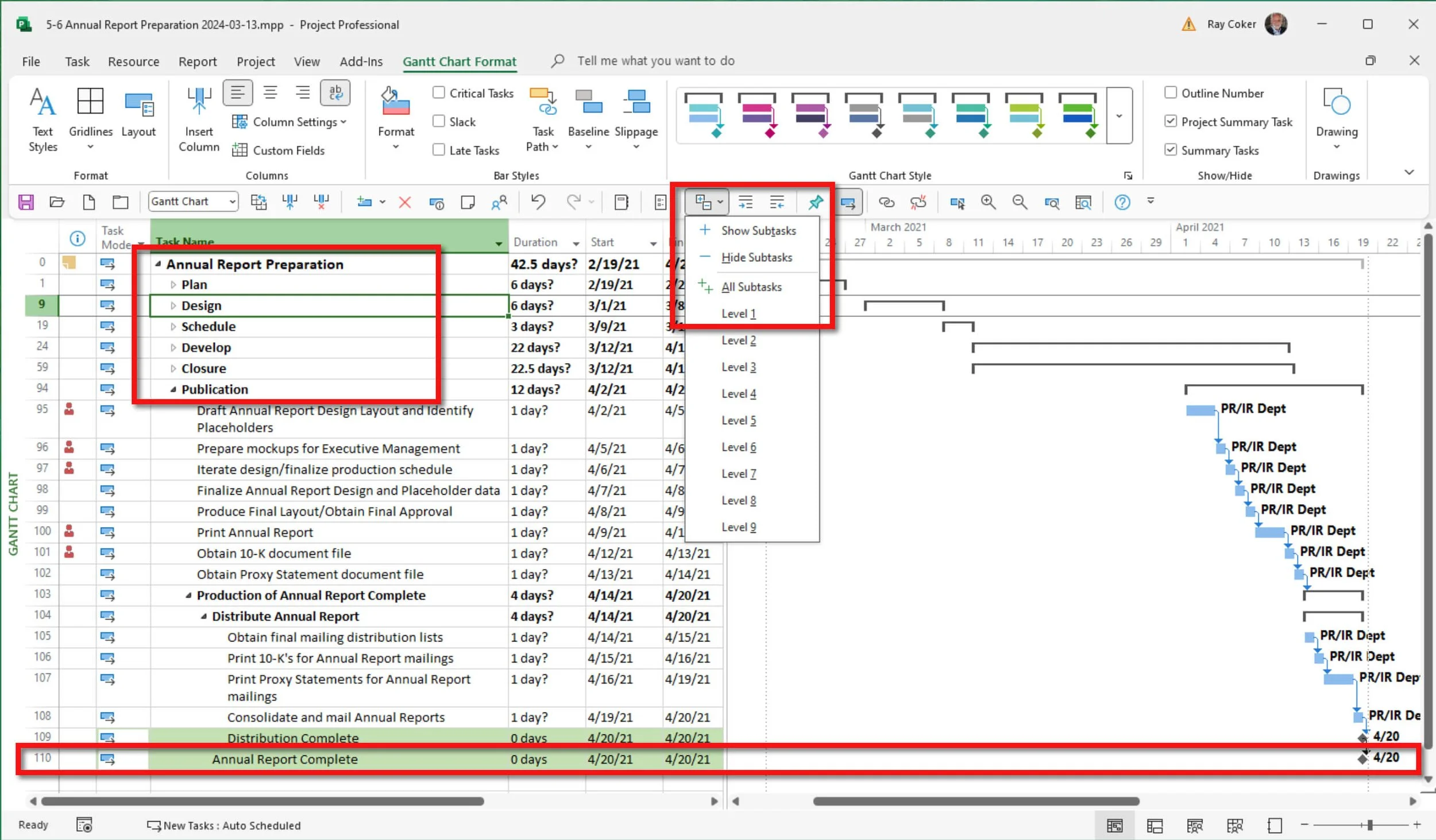
Task: Open Text Styles in the ribbon
Action: coord(43,119)
